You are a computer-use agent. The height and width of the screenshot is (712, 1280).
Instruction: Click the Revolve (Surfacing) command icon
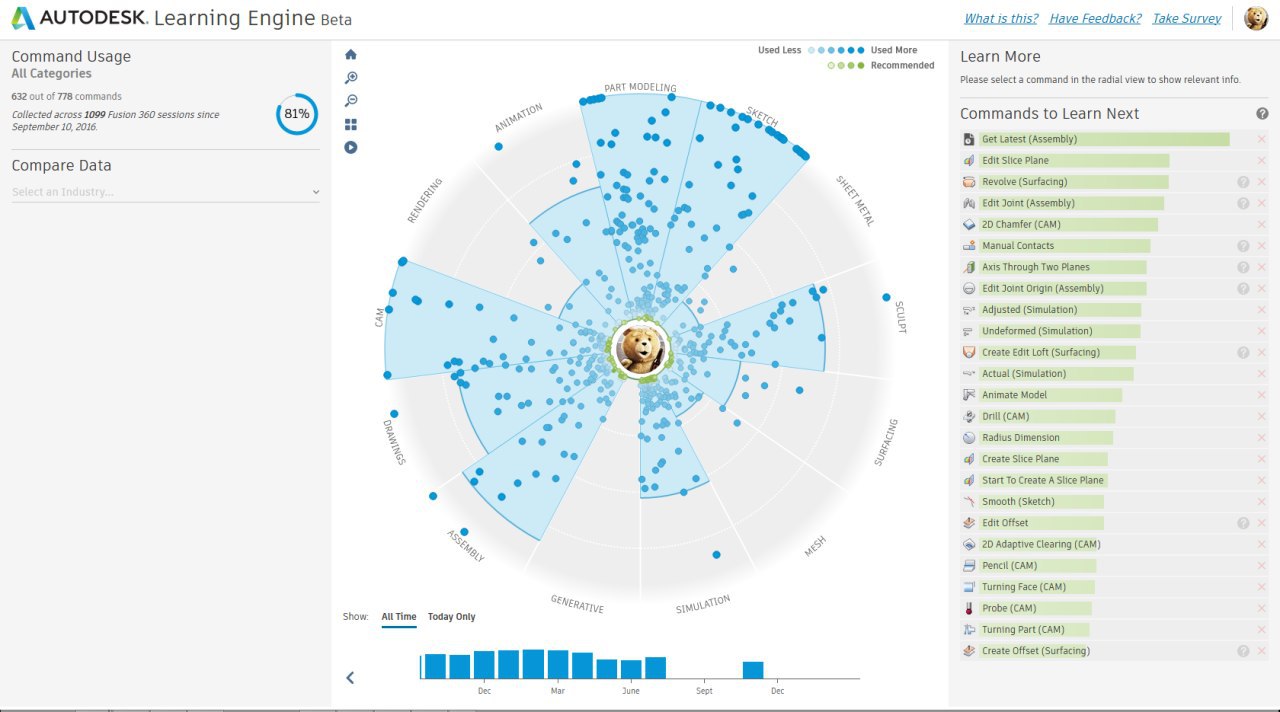(x=968, y=182)
